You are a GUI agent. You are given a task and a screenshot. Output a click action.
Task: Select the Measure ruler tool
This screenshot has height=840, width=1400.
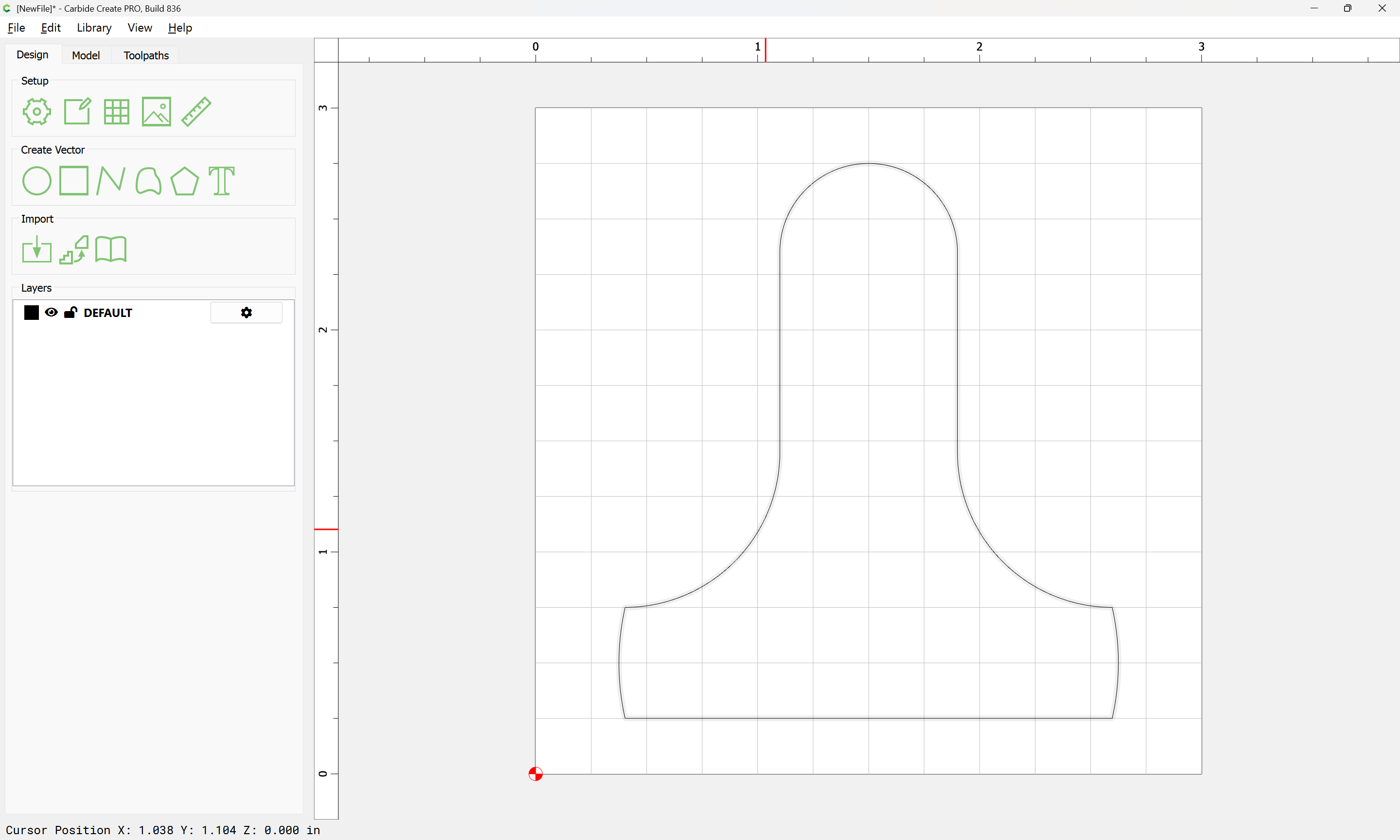(x=196, y=111)
